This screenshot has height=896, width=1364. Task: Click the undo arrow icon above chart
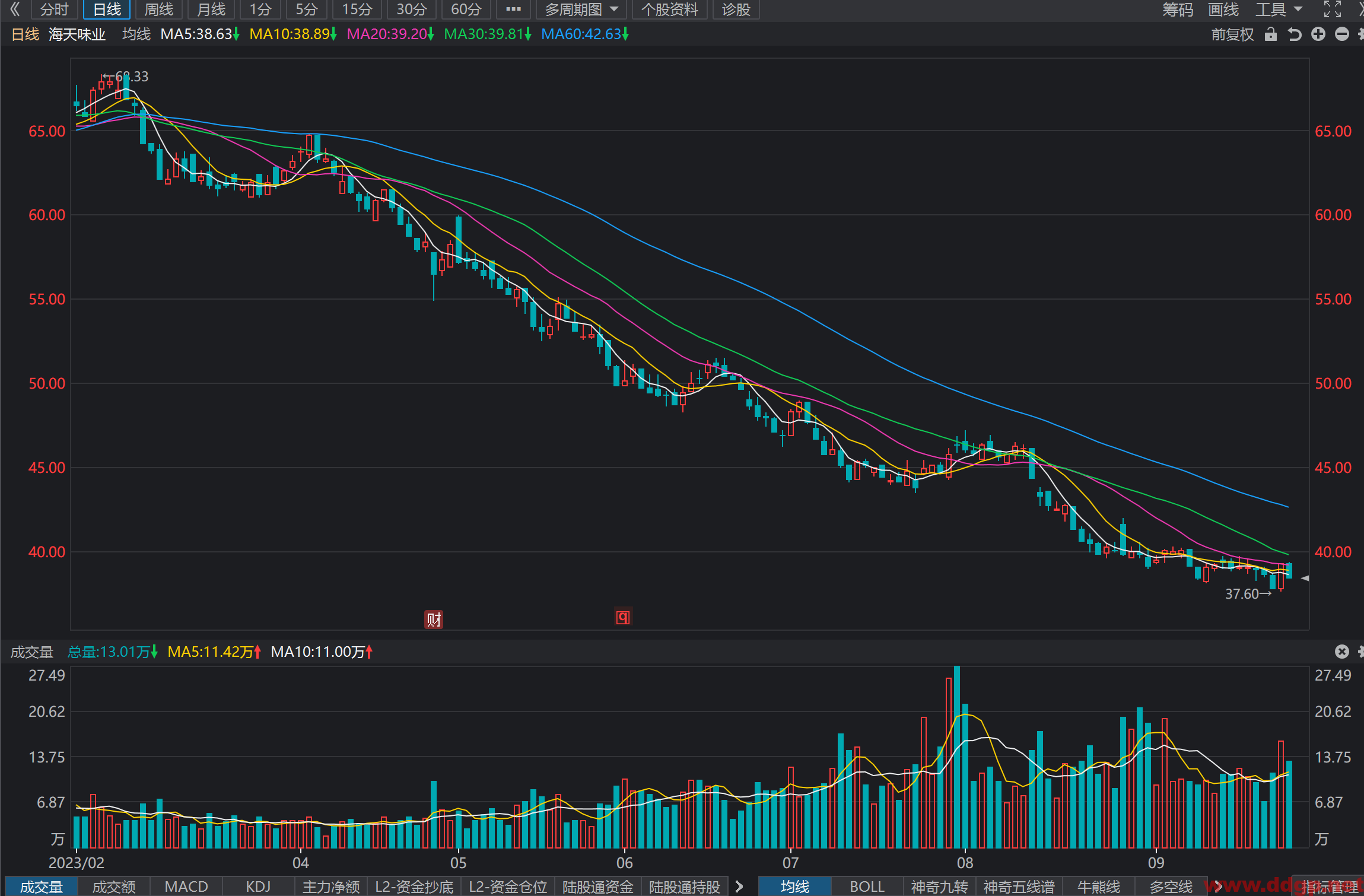coord(1295,34)
